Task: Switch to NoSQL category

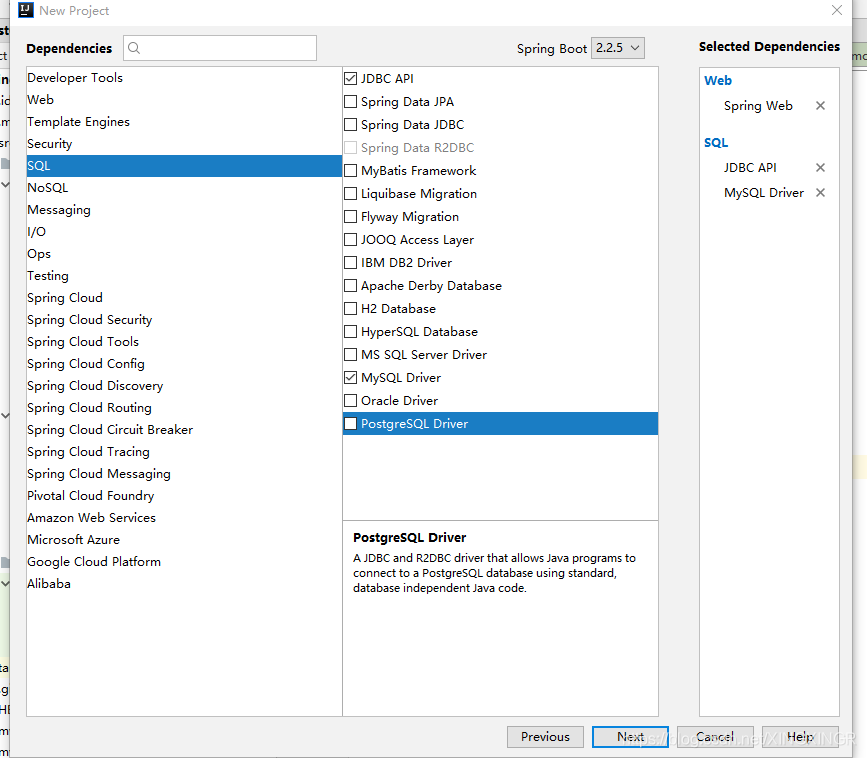Action: click(184, 188)
